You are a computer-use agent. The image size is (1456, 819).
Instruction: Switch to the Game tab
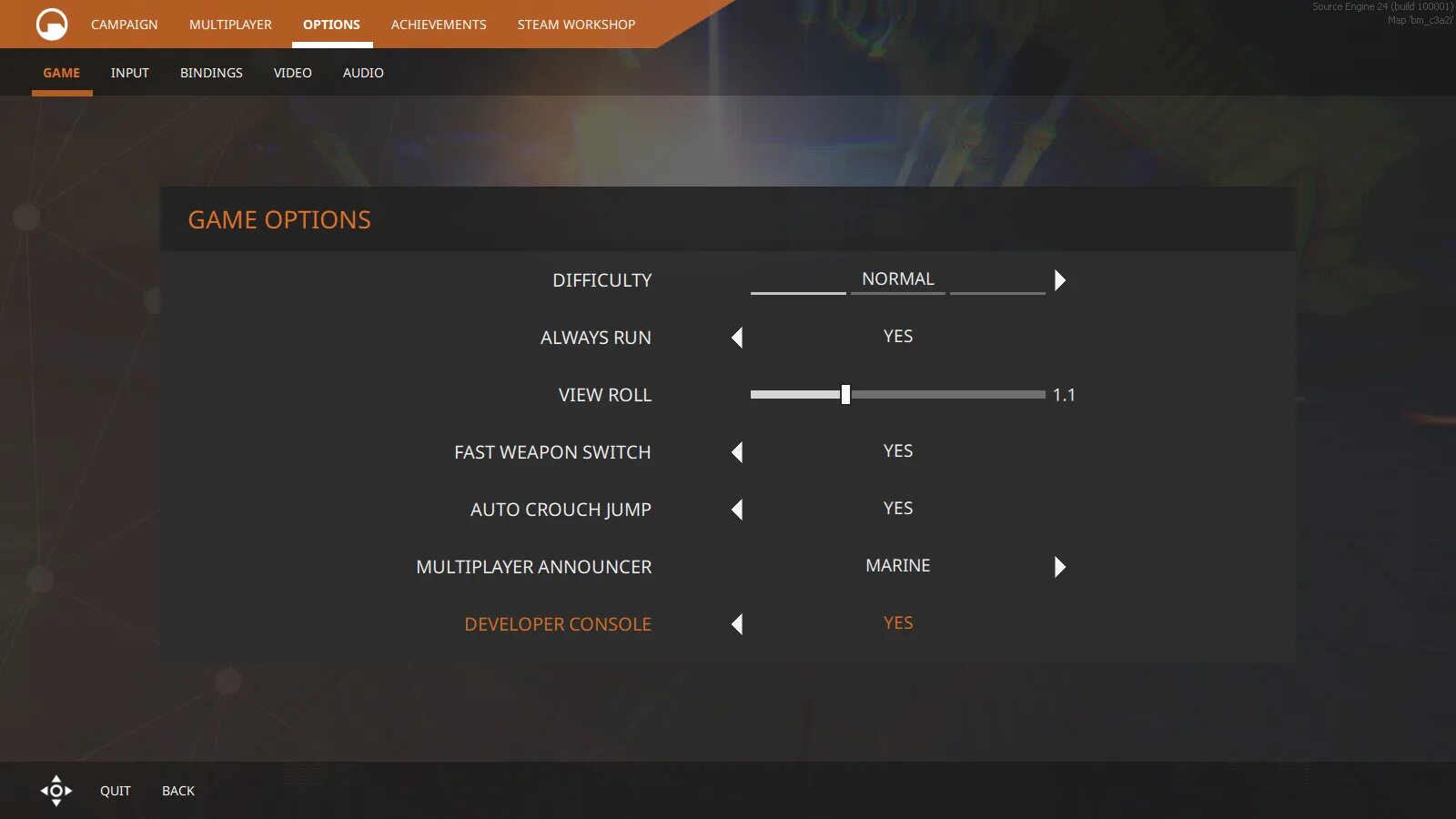pos(62,73)
